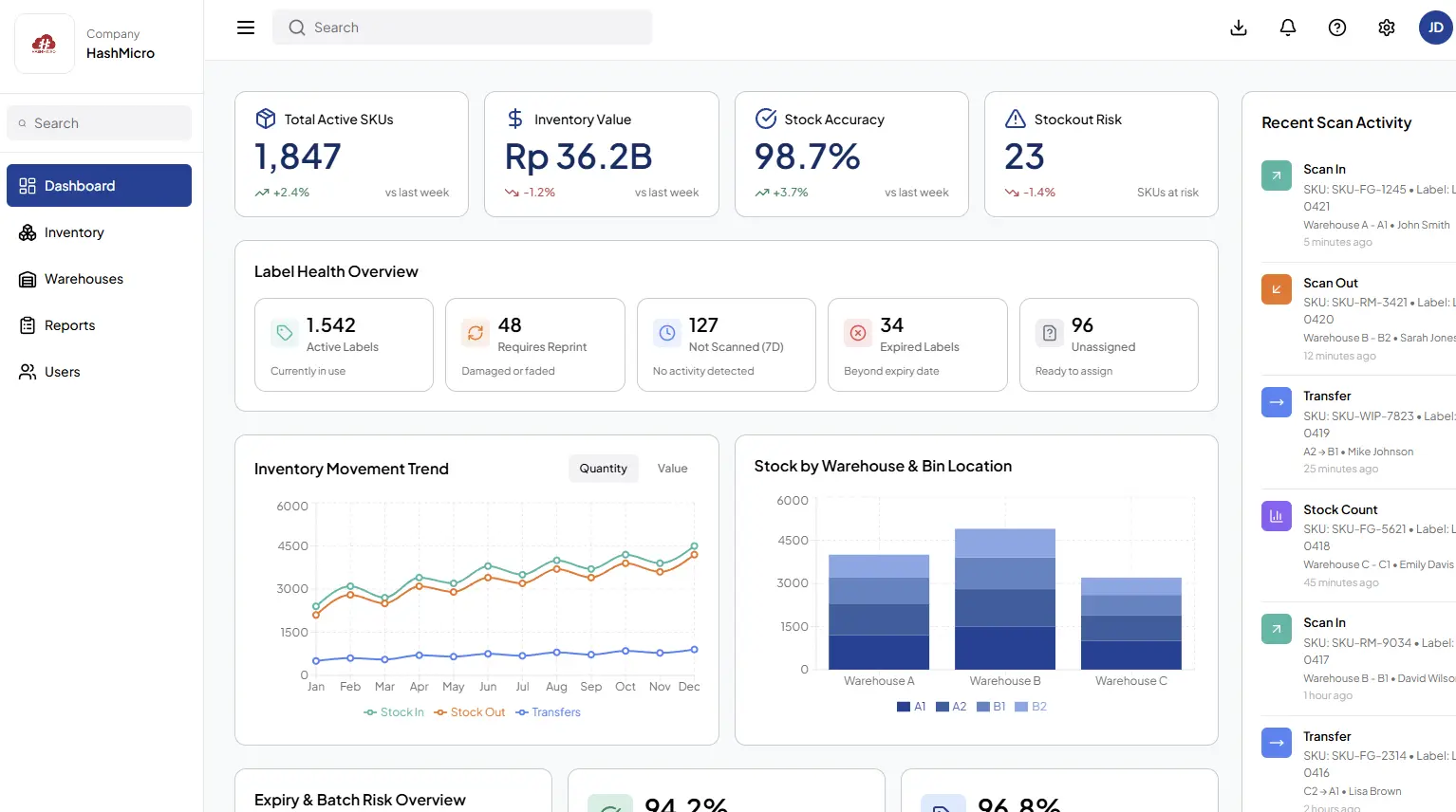Toggle Stock In legend series
This screenshot has height=812, width=1456.
pos(394,712)
